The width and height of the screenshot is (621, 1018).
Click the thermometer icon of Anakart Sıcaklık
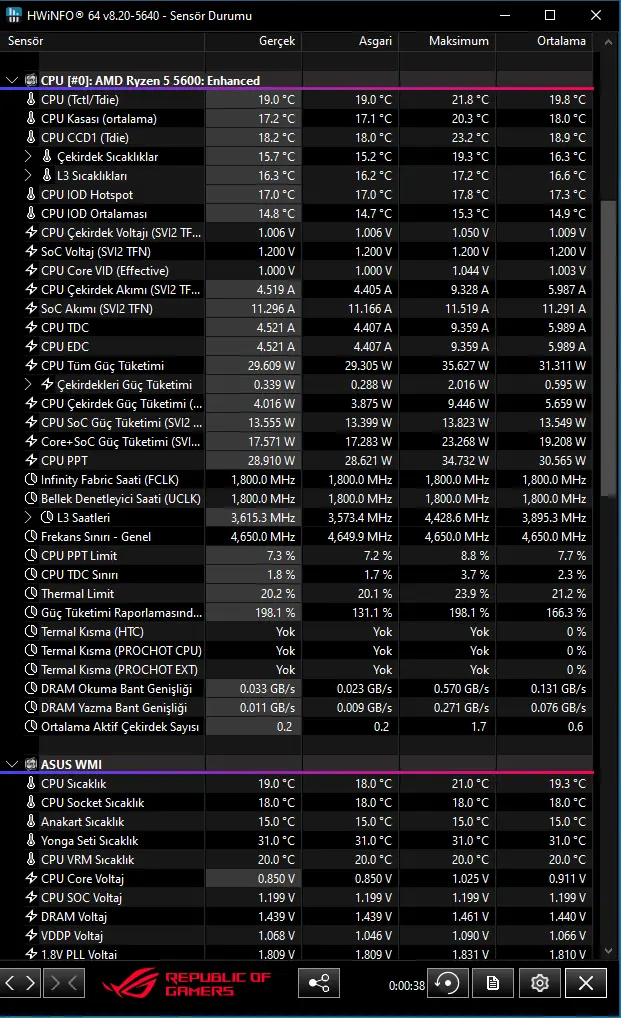tap(30, 821)
